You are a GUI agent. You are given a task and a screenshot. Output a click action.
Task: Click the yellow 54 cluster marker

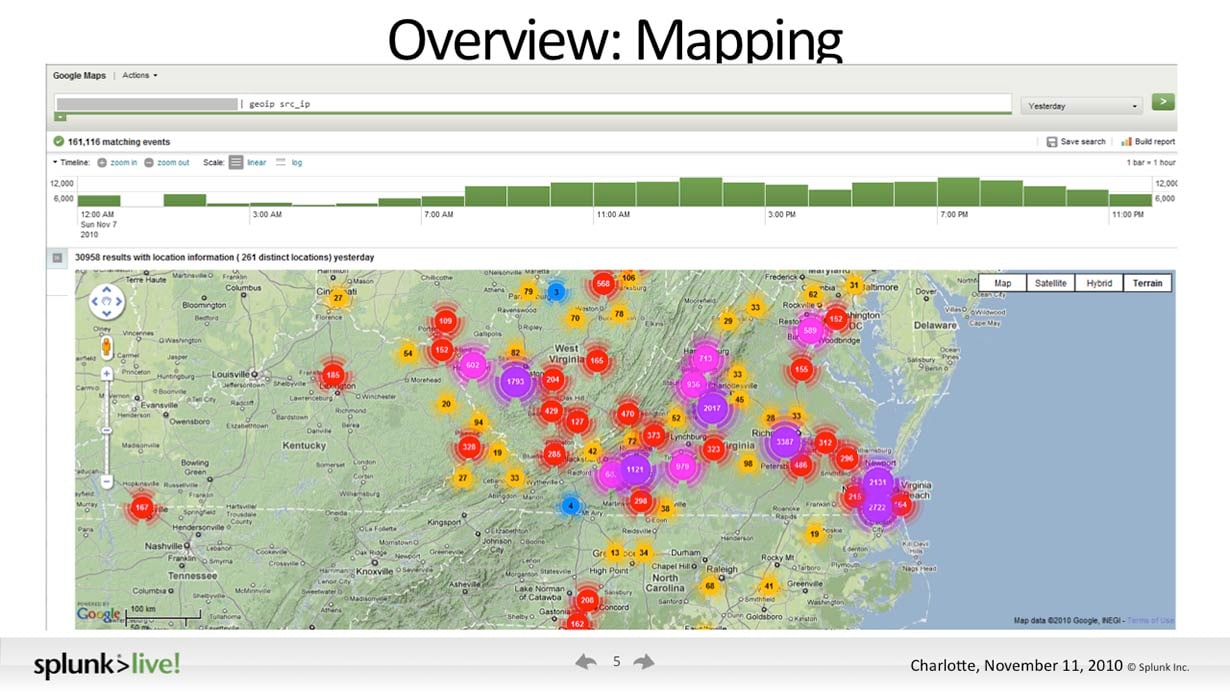click(407, 353)
